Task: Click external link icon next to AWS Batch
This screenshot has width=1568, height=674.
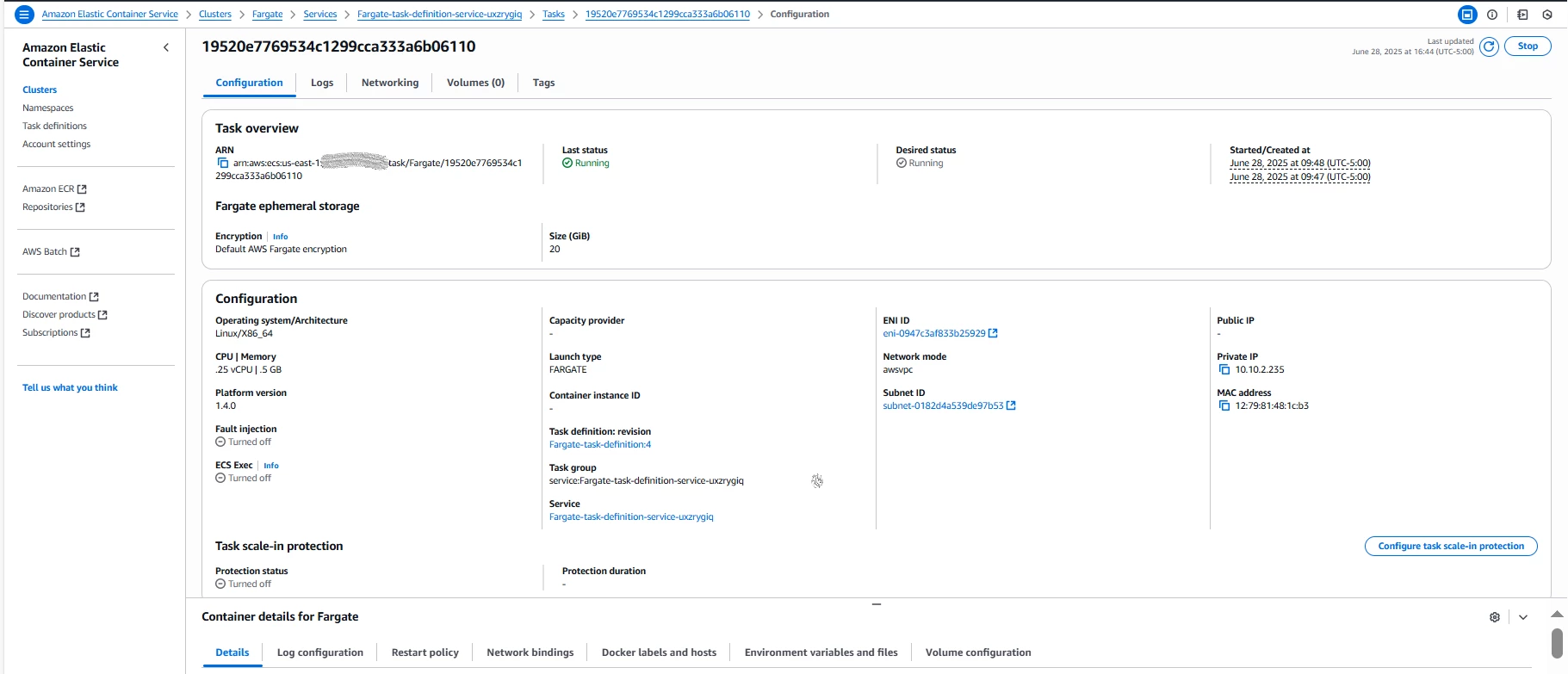Action: 75,252
